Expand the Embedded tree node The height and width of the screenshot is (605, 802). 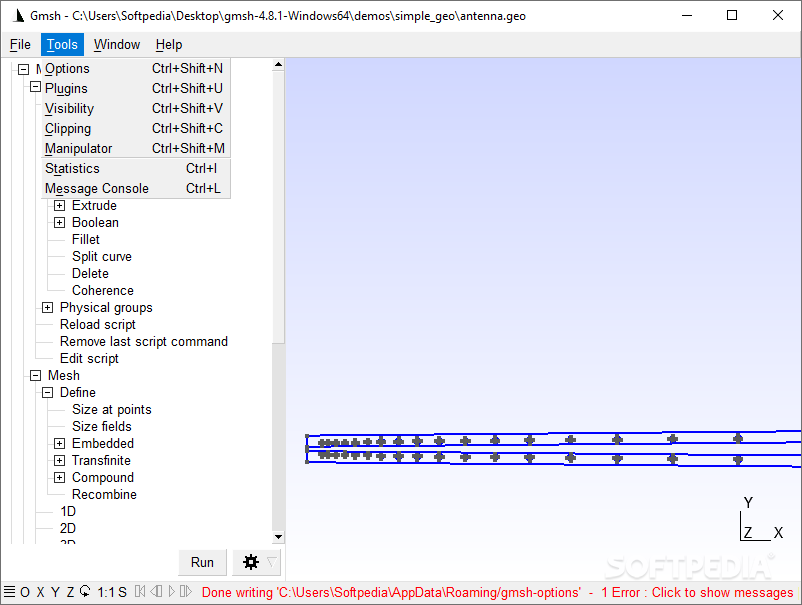pos(59,443)
